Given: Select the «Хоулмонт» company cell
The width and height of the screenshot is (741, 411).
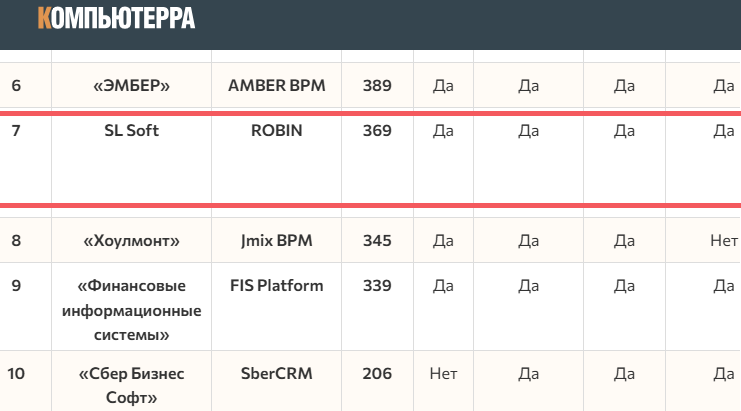Looking at the screenshot, I should coord(131,241).
